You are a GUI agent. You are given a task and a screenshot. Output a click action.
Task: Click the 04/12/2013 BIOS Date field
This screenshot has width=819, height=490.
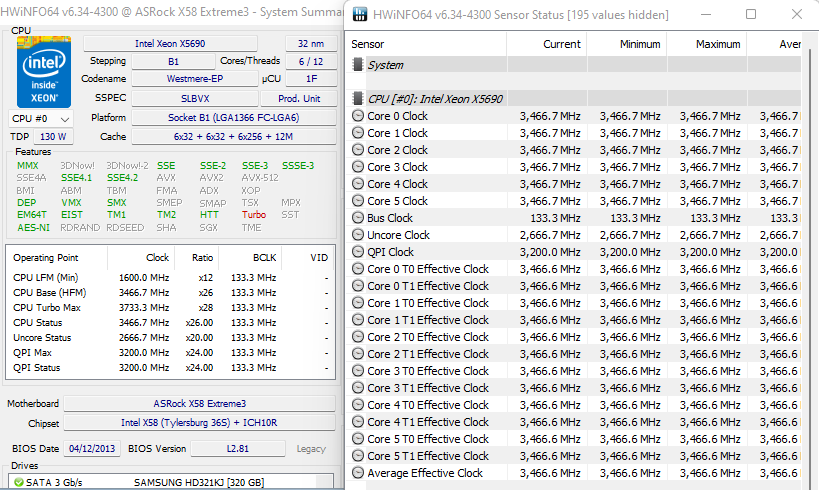tap(92, 449)
